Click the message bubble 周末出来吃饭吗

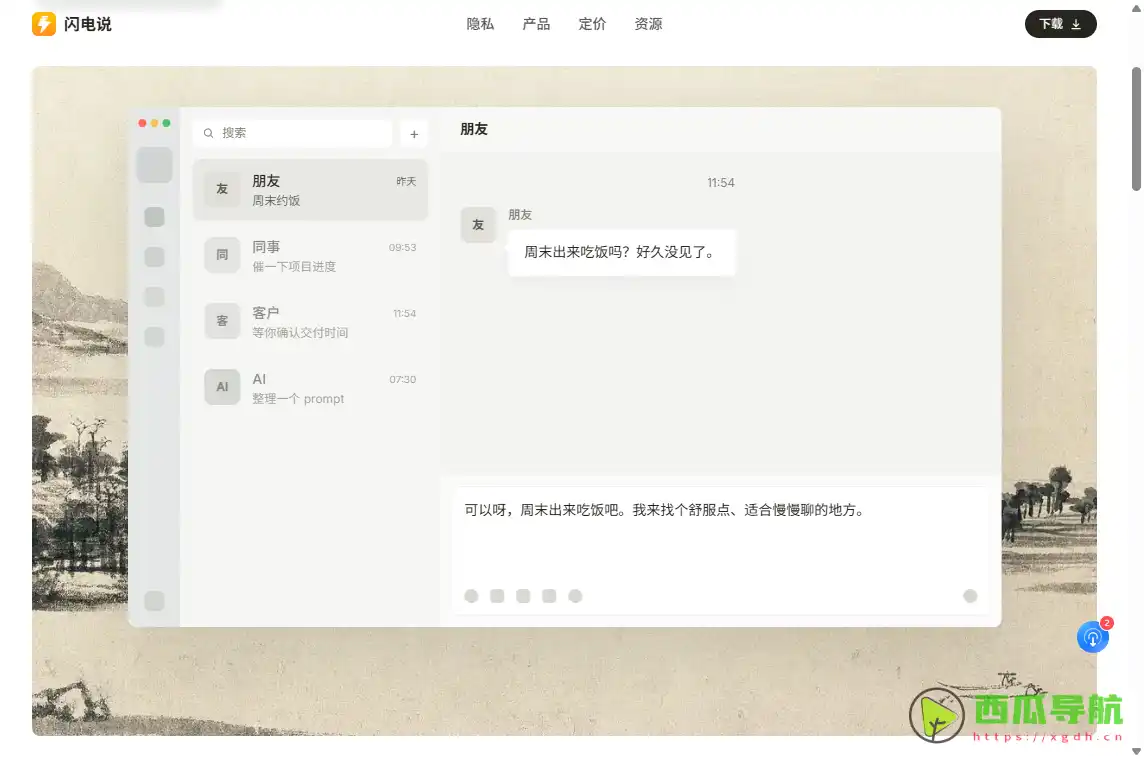pyautogui.click(x=622, y=253)
